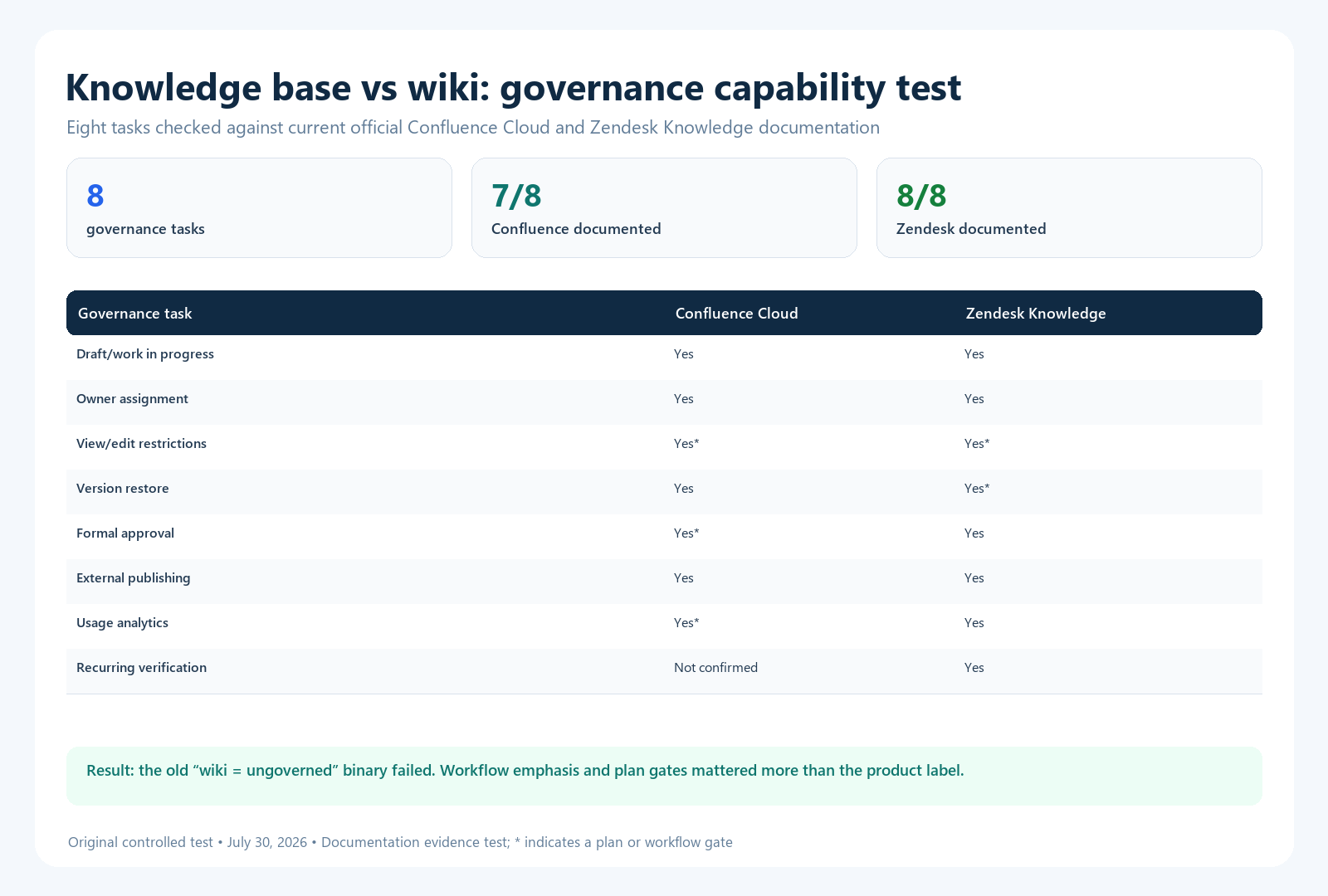Click the "Formal approval" row label
This screenshot has height=896, width=1328.
125,533
